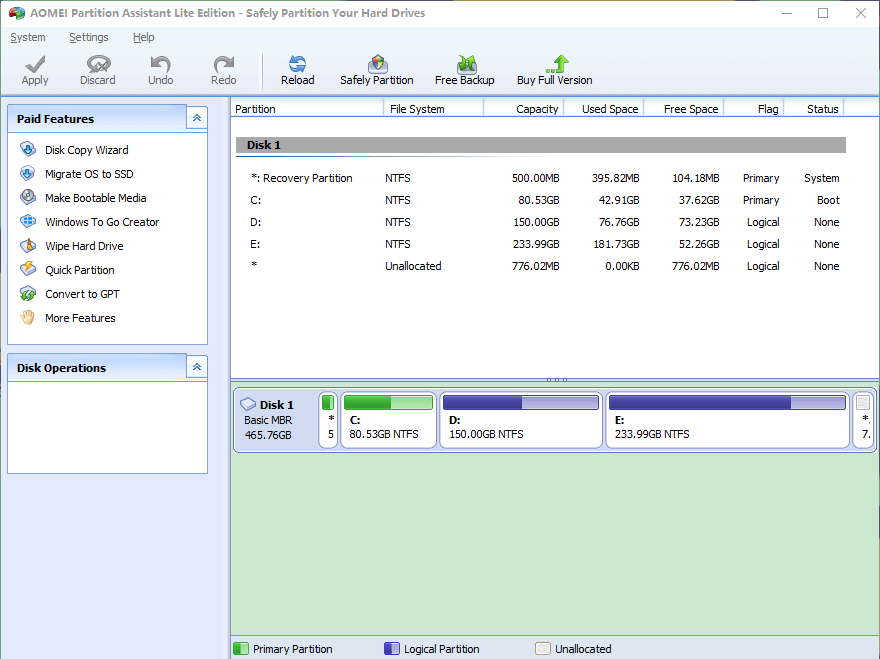This screenshot has width=880, height=659.
Task: Open the Make Bootable Media link
Action: [95, 198]
